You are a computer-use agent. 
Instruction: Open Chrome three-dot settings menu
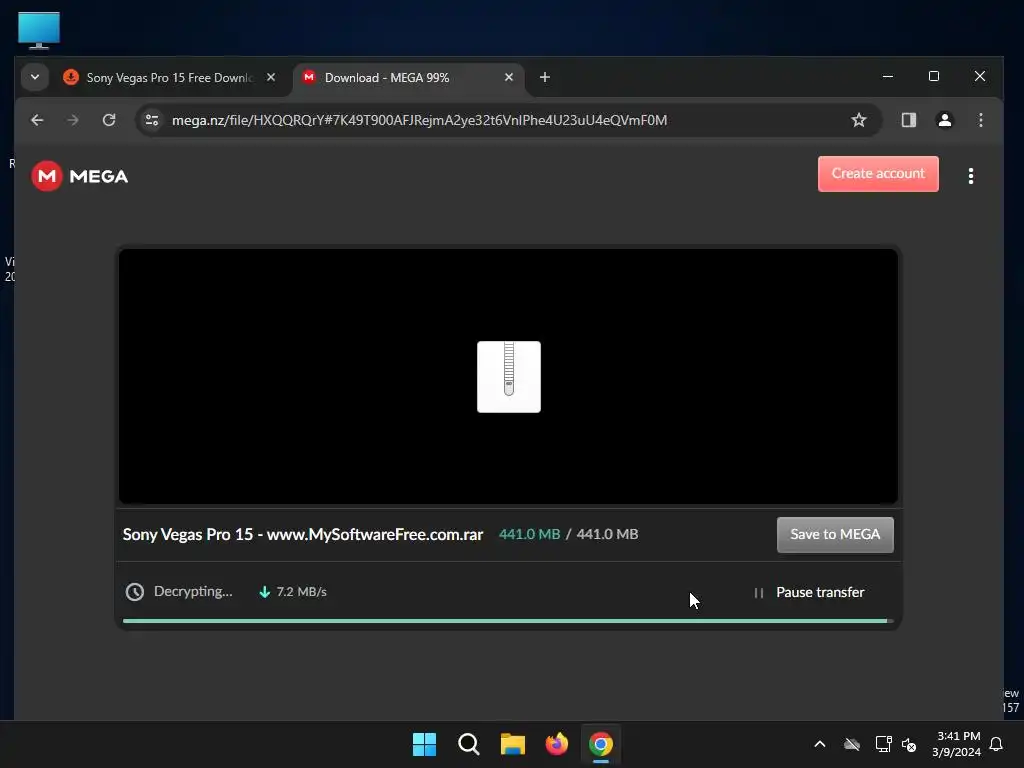tap(980, 120)
